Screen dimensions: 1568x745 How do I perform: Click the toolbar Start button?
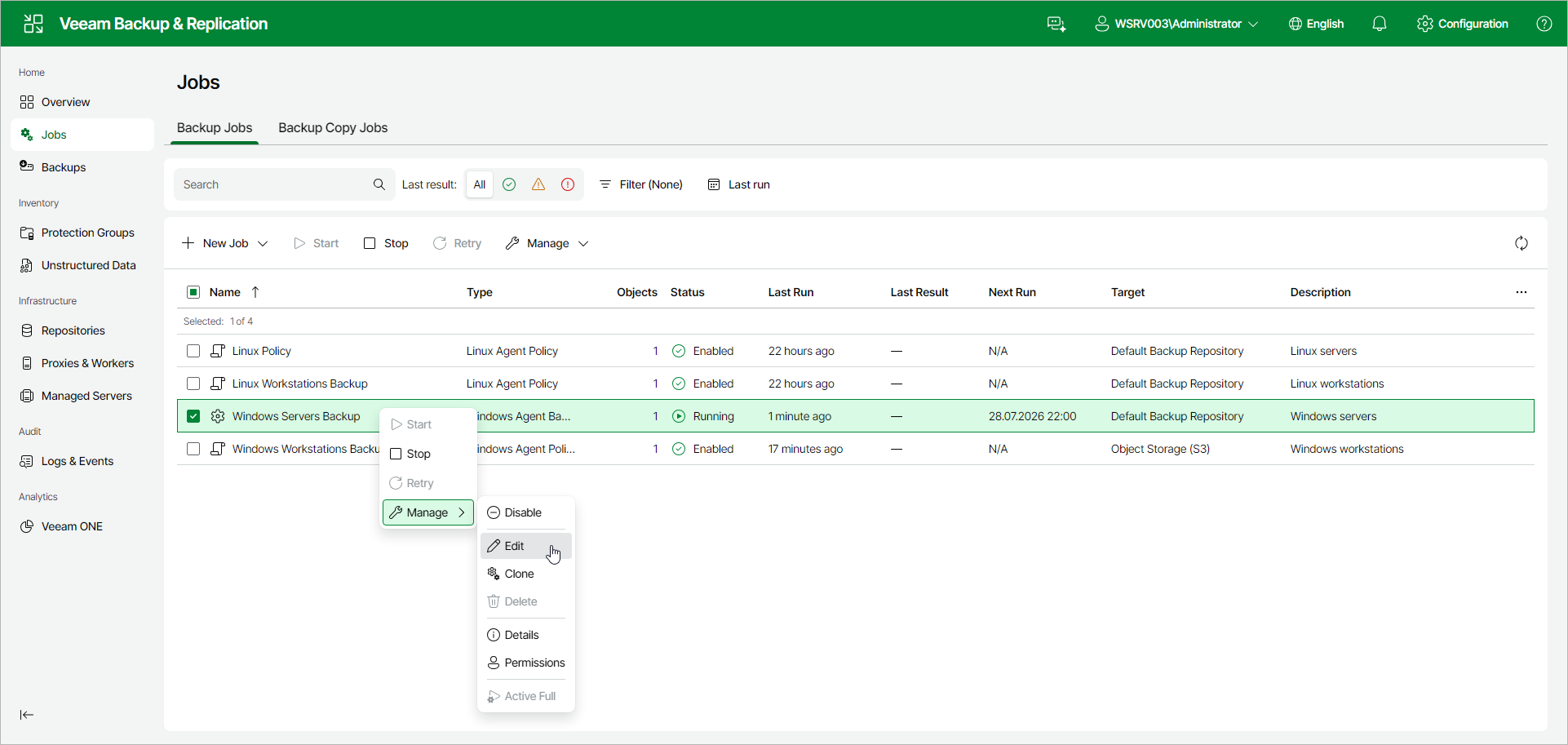pyautogui.click(x=317, y=243)
